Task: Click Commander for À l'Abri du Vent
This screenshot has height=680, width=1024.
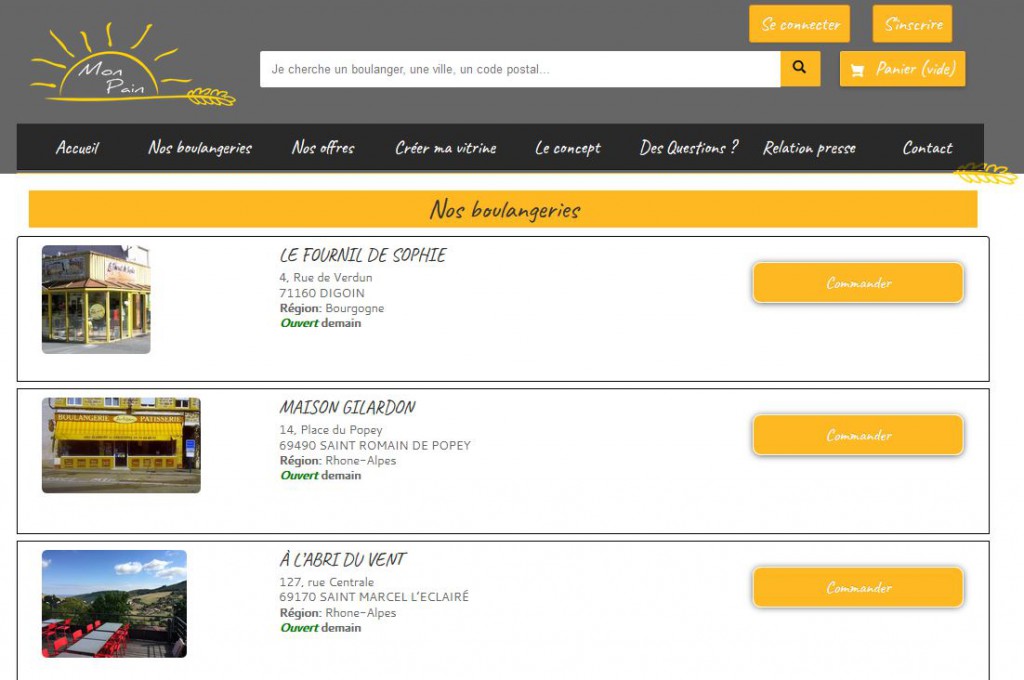Action: (858, 588)
